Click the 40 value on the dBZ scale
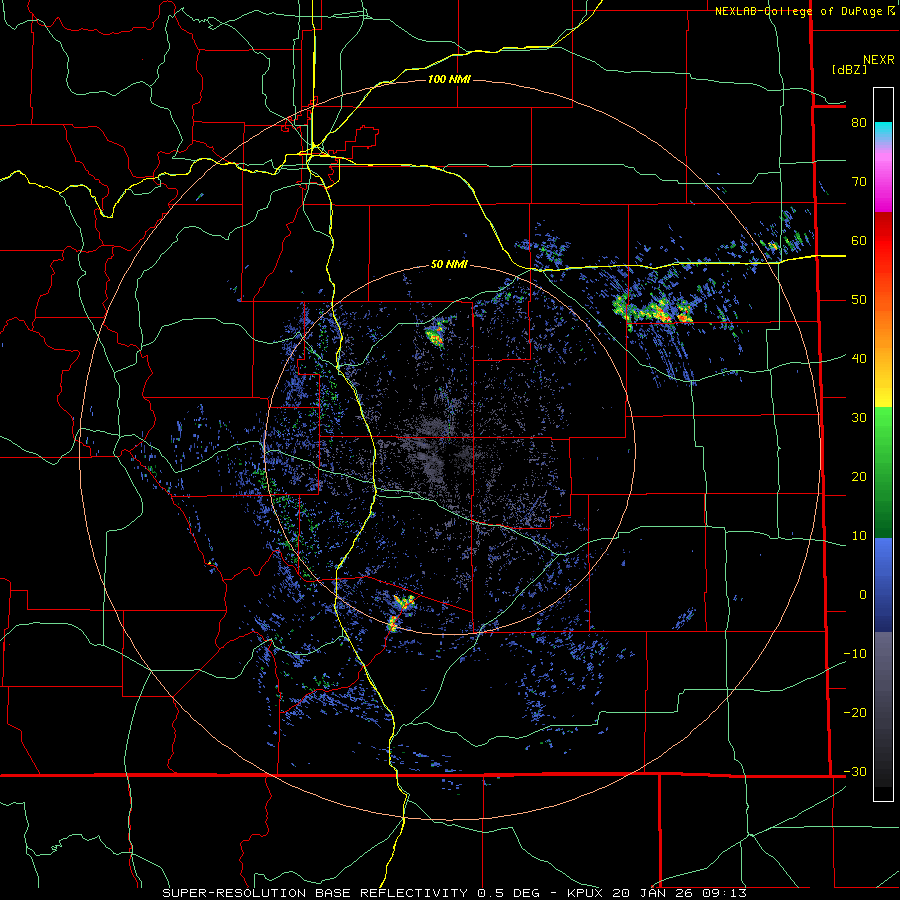This screenshot has width=900, height=900. point(859,358)
